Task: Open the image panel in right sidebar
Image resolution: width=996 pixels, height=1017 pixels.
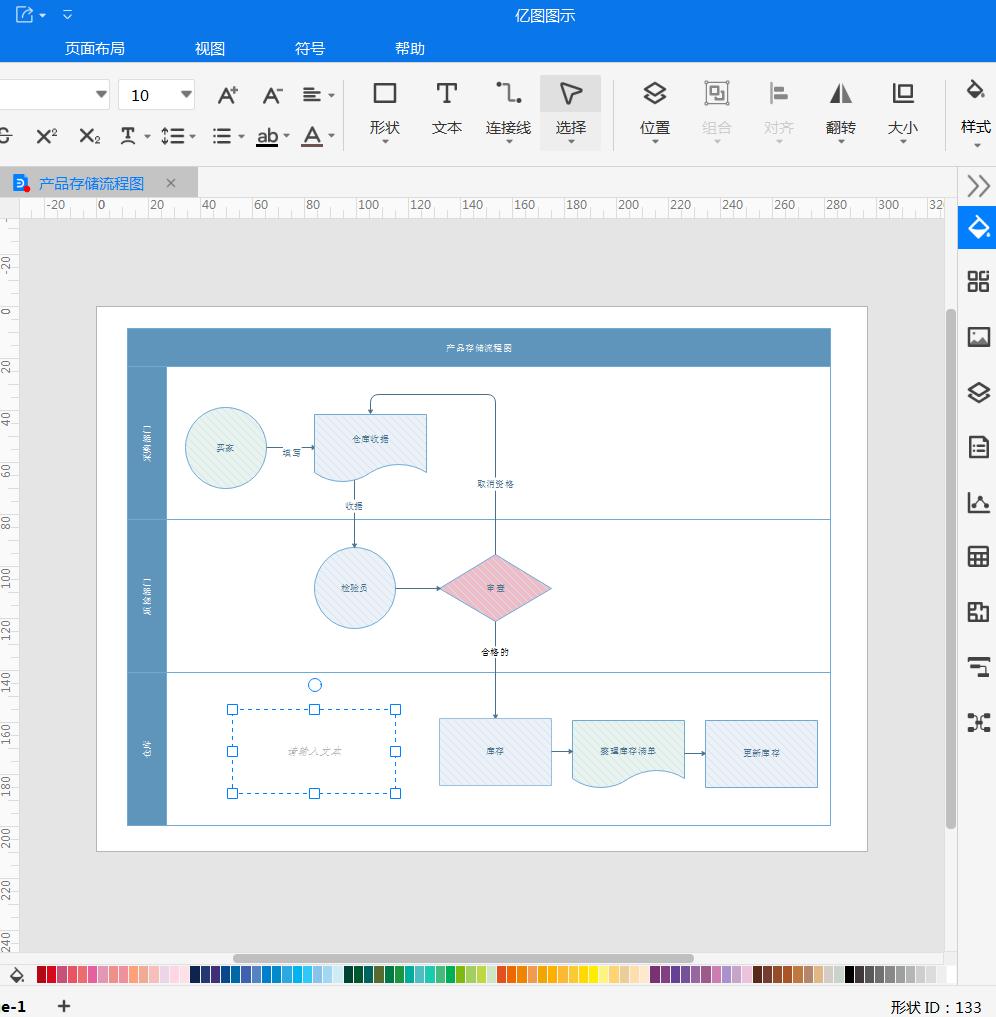Action: click(x=978, y=337)
